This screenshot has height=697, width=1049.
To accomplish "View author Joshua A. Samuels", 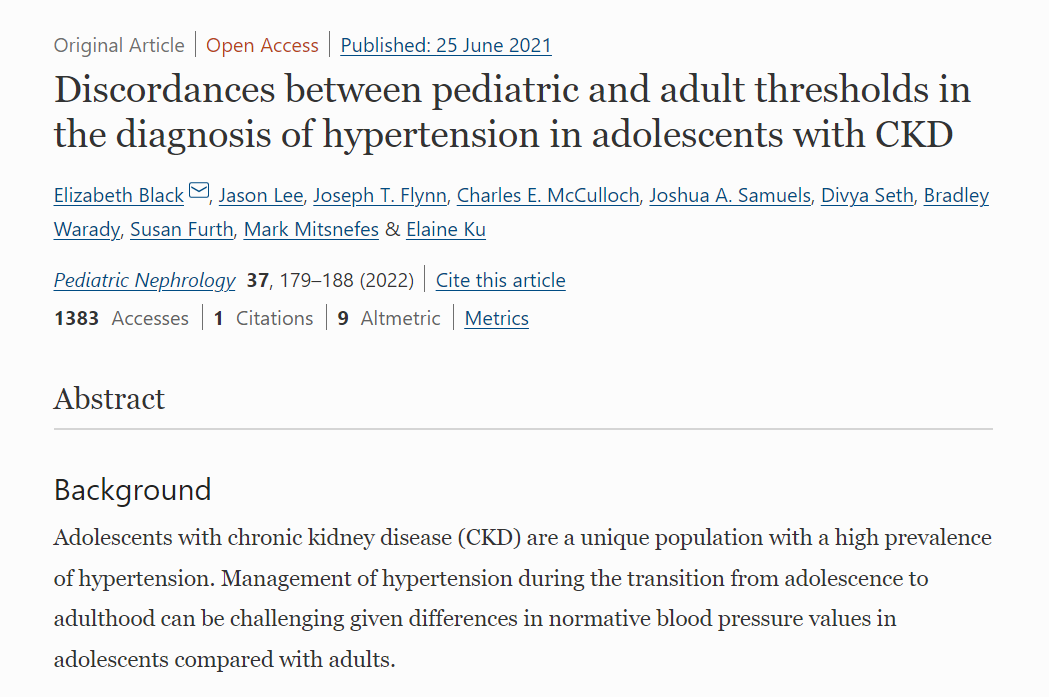I will (729, 195).
